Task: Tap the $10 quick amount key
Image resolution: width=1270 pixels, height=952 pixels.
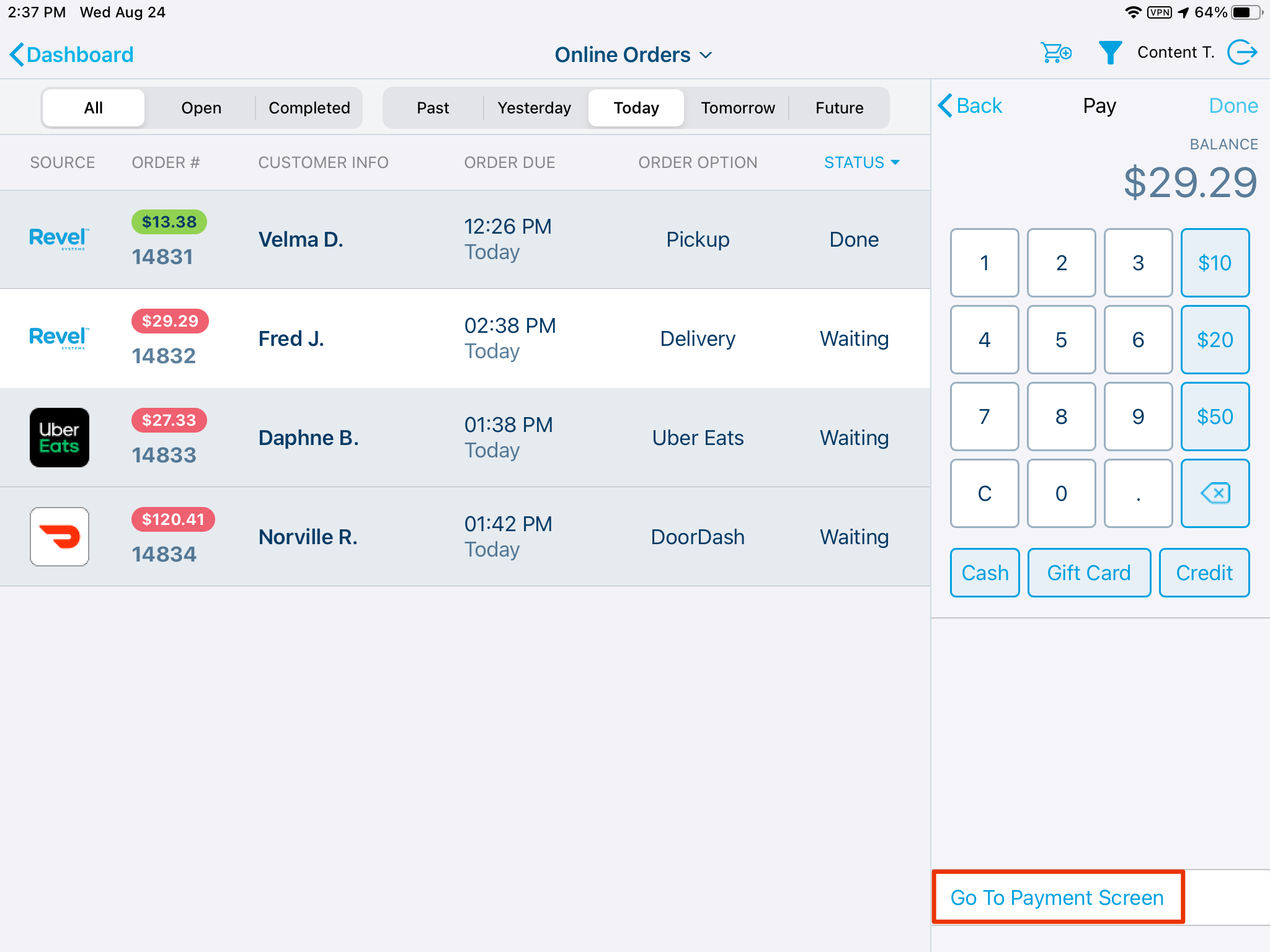Action: (1215, 263)
